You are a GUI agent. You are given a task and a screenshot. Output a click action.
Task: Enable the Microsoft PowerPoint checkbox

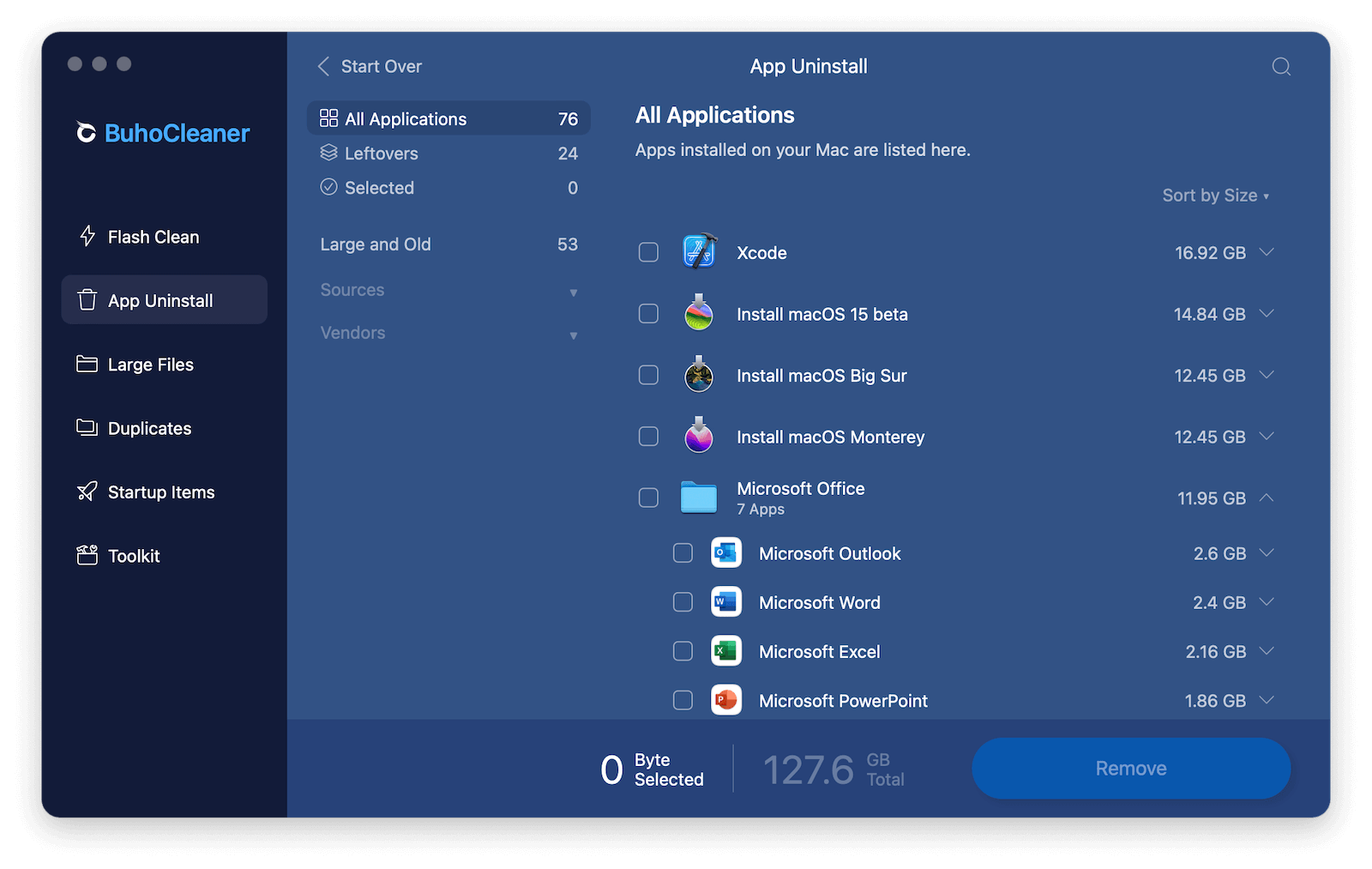(x=683, y=700)
